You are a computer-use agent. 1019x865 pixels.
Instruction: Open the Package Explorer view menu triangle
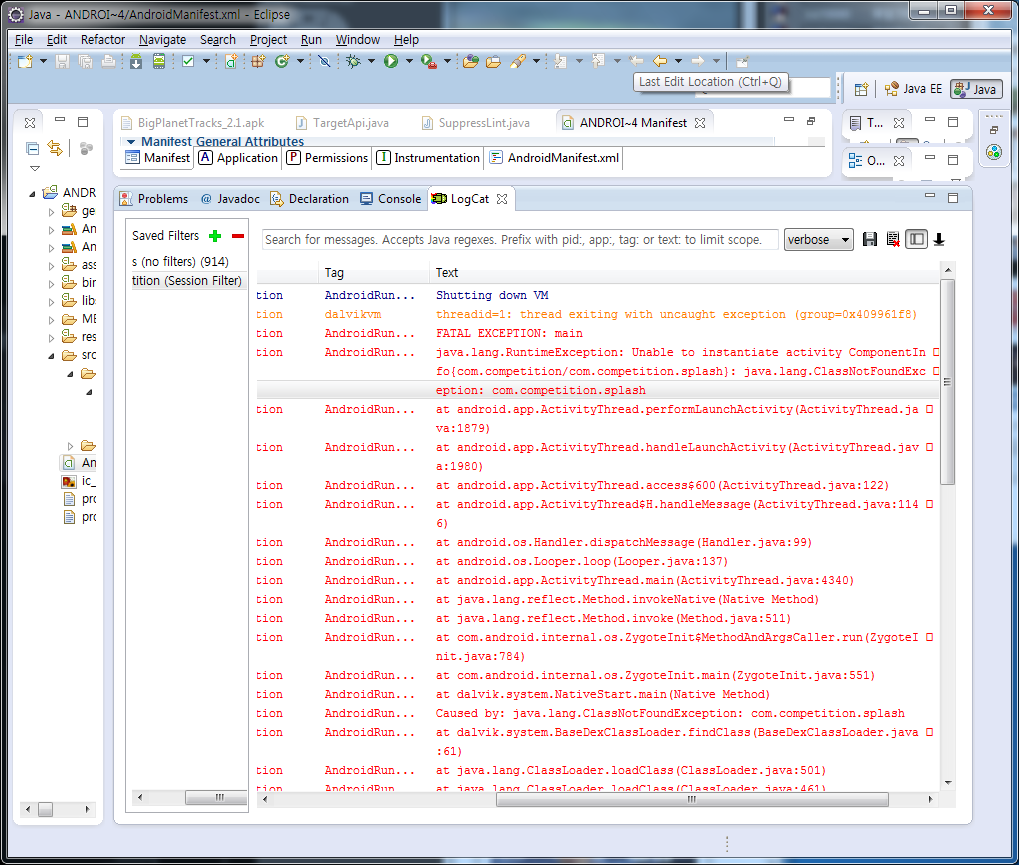tap(35, 168)
